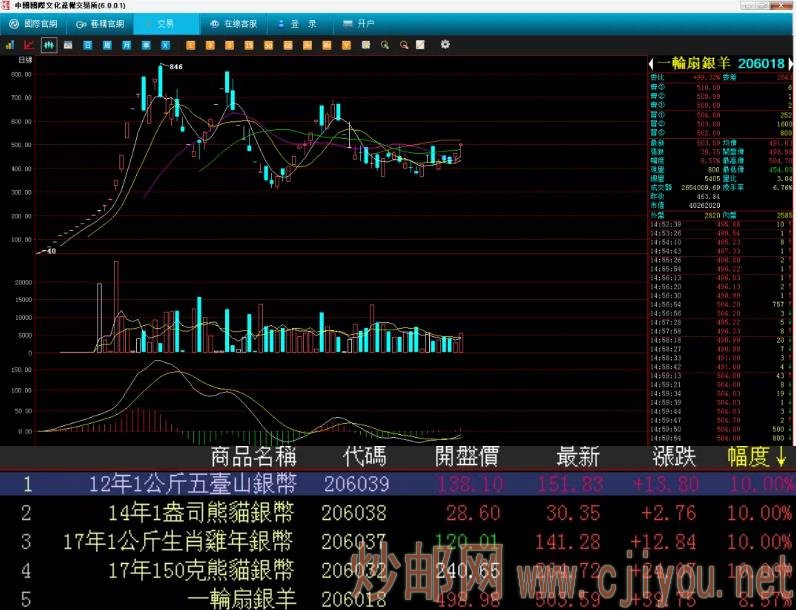
Task: Select the 1-minute orange period icon
Action: click(x=190, y=45)
